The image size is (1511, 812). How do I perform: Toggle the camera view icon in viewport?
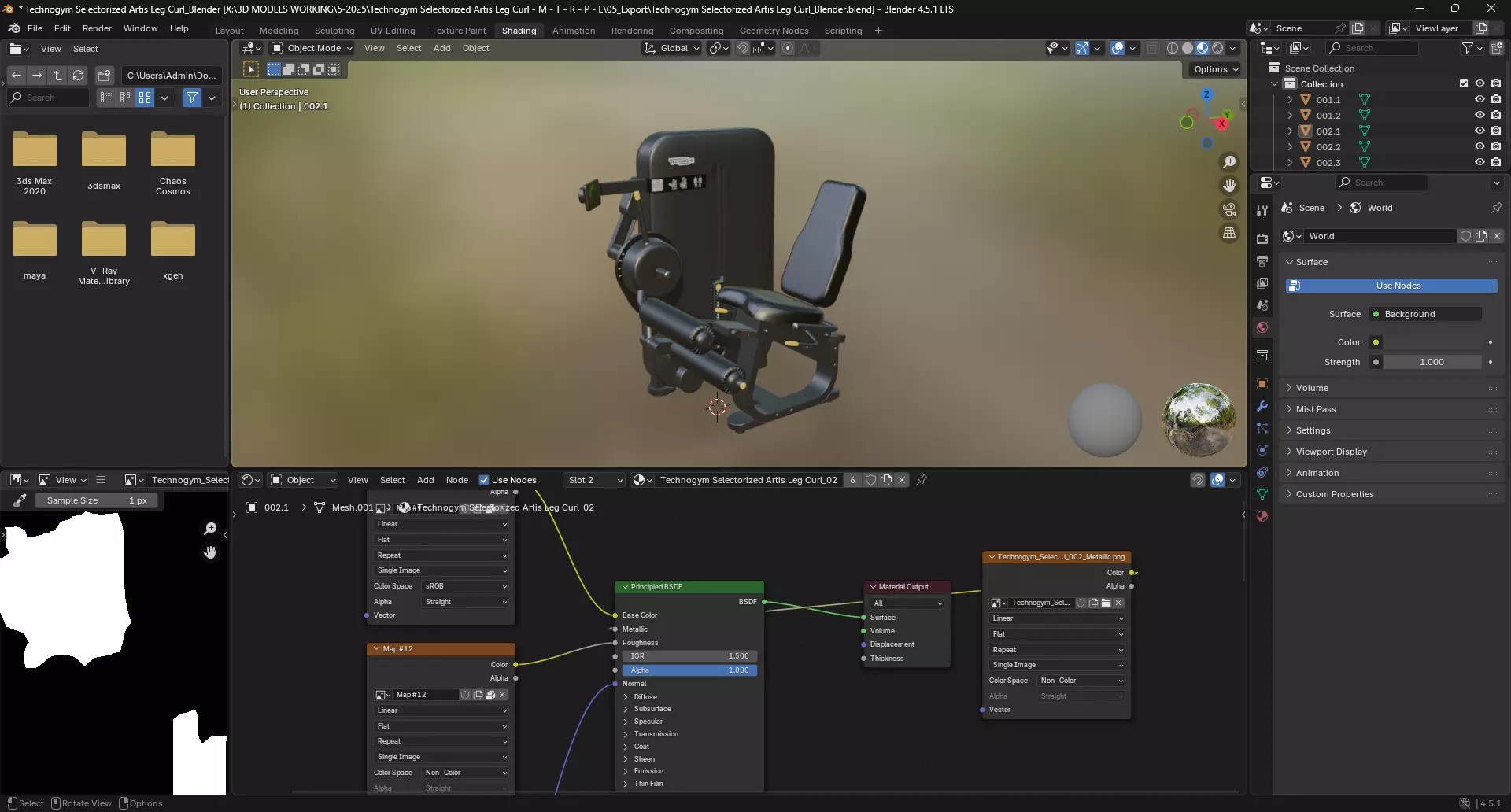1228,209
